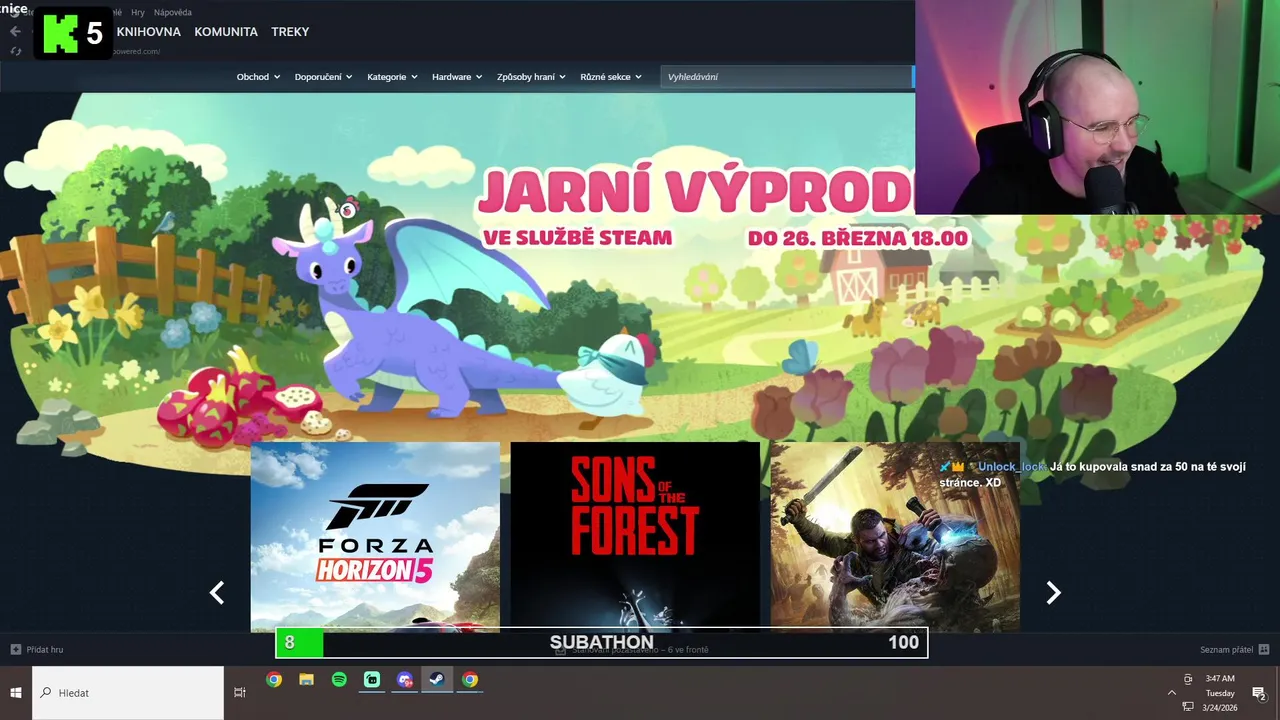1280x720 pixels.
Task: Open Spotify from the taskbar
Action: click(x=339, y=680)
